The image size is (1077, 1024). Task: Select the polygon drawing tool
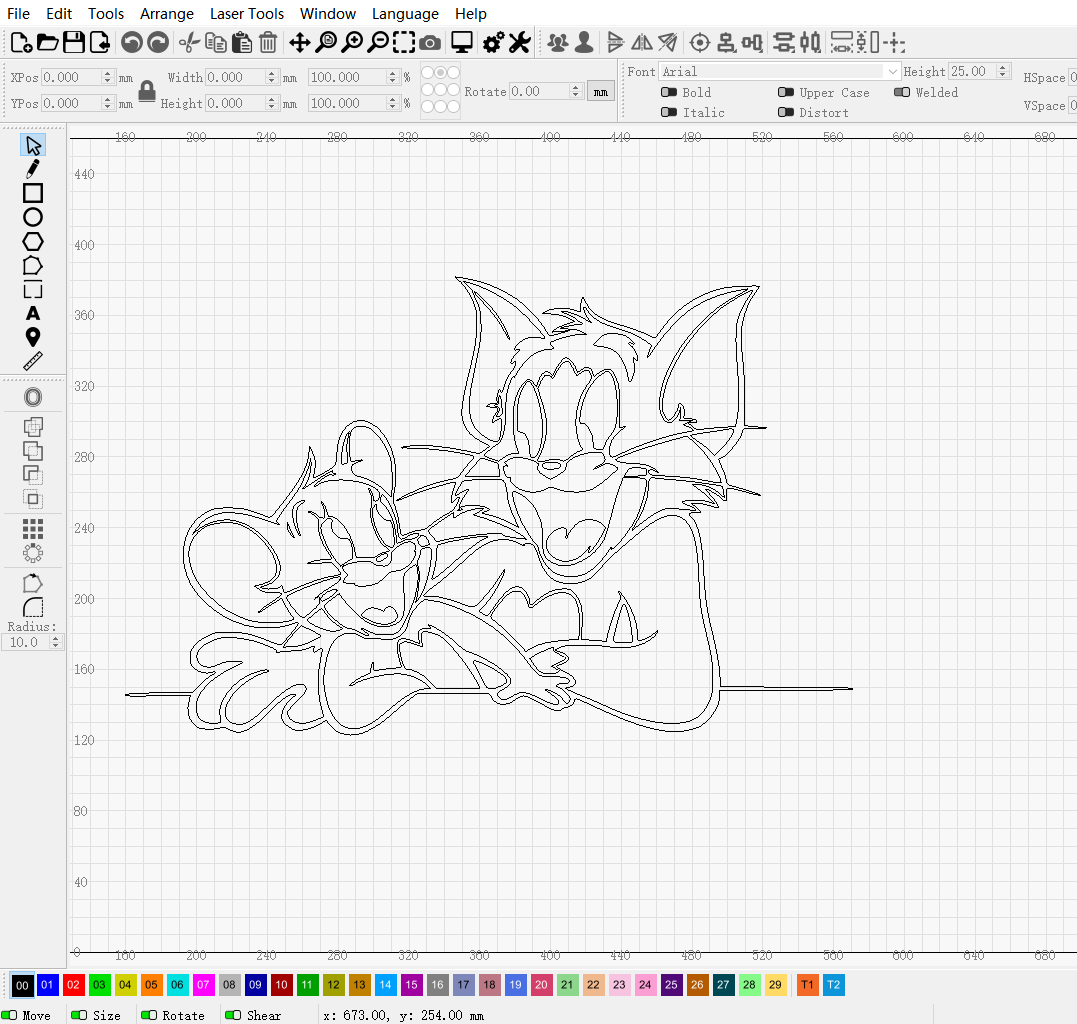(33, 241)
